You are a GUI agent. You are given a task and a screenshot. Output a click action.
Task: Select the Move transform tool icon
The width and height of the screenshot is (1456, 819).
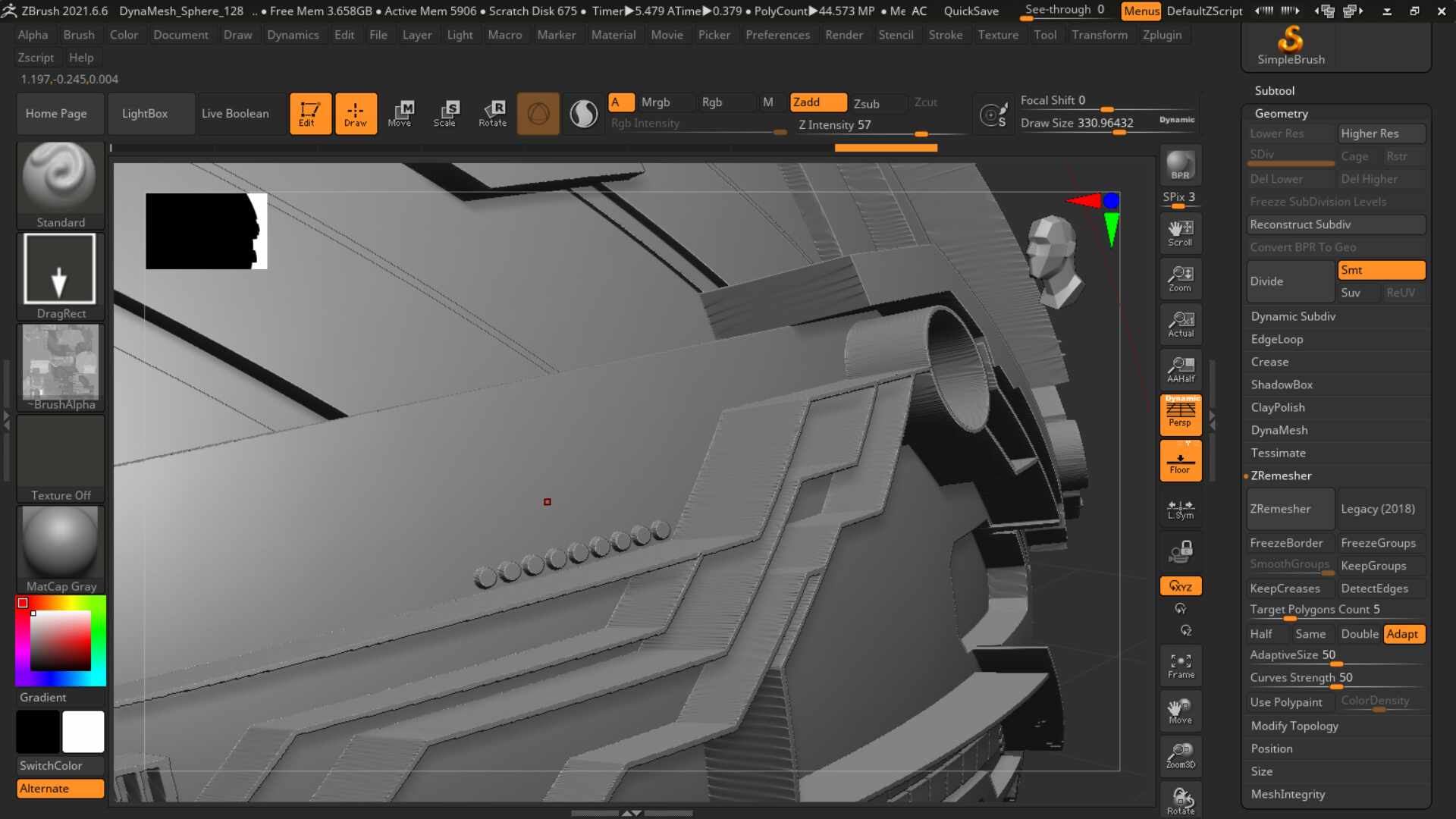click(x=400, y=114)
